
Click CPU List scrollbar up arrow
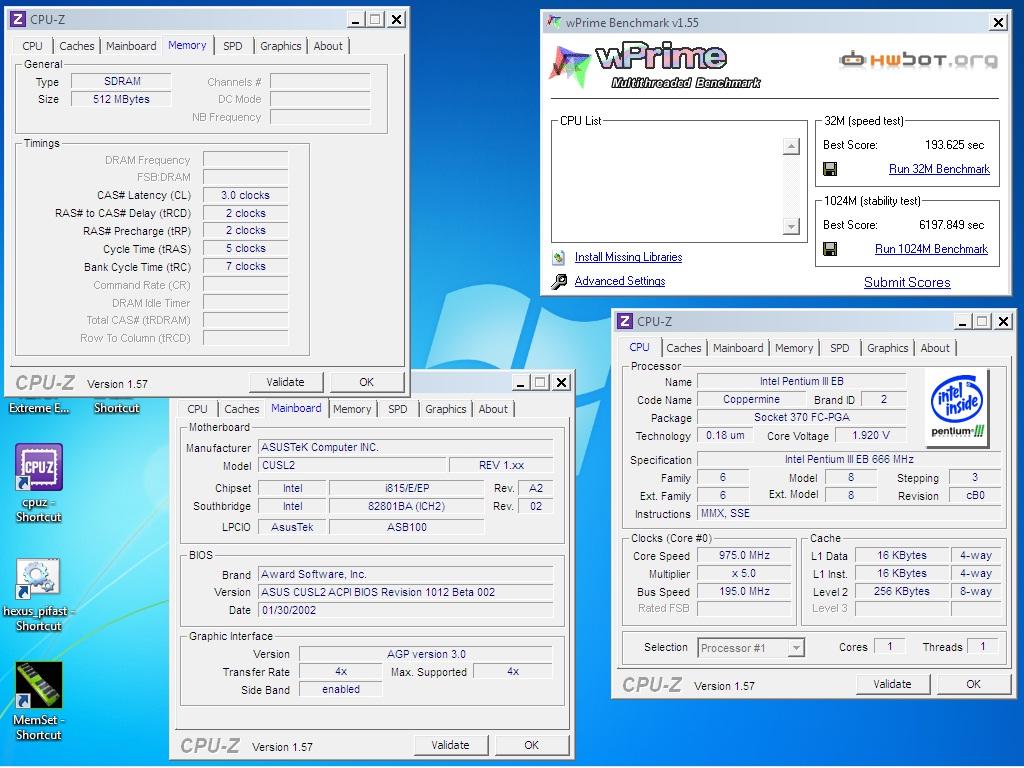point(791,146)
